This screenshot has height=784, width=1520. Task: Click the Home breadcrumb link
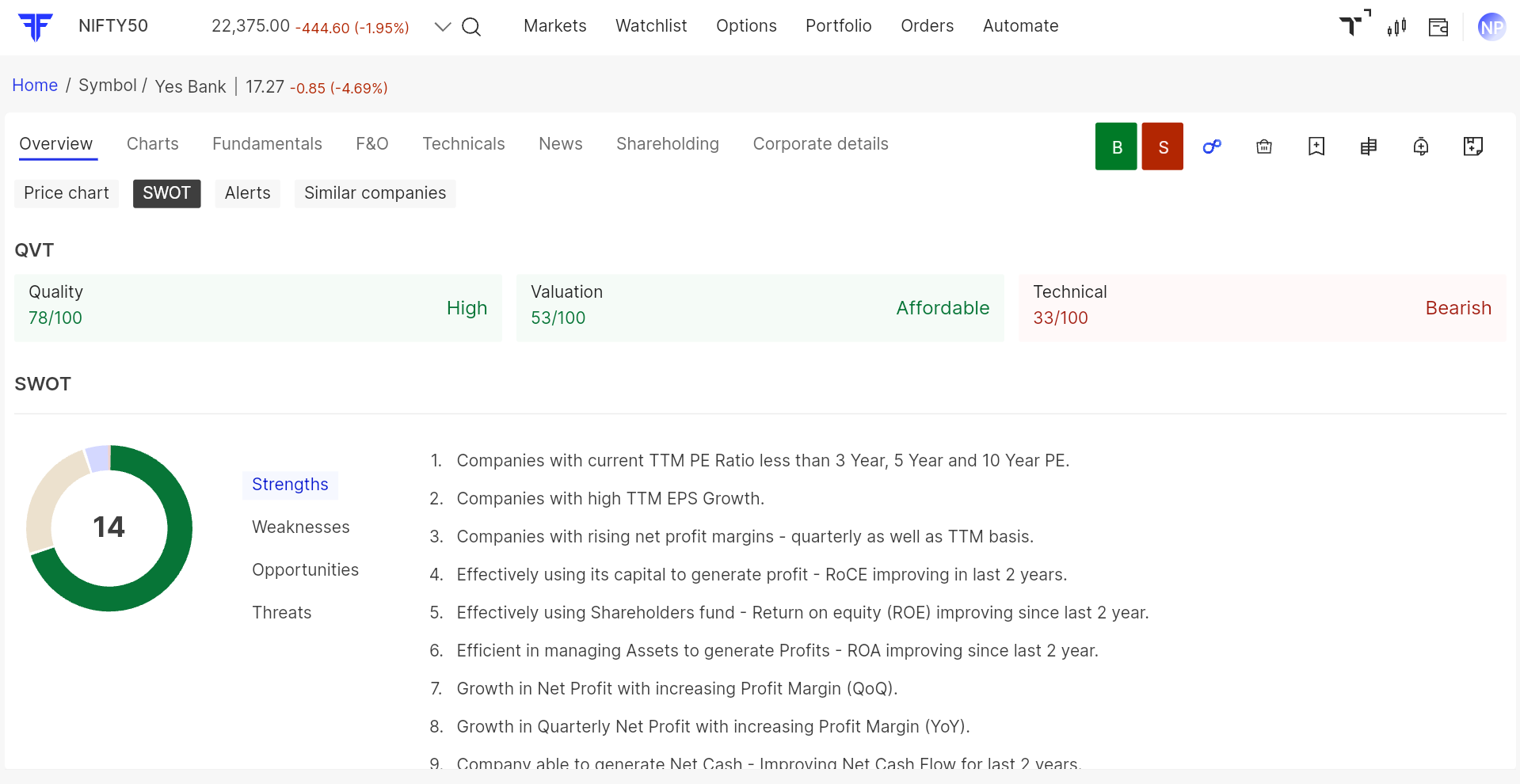(x=35, y=86)
